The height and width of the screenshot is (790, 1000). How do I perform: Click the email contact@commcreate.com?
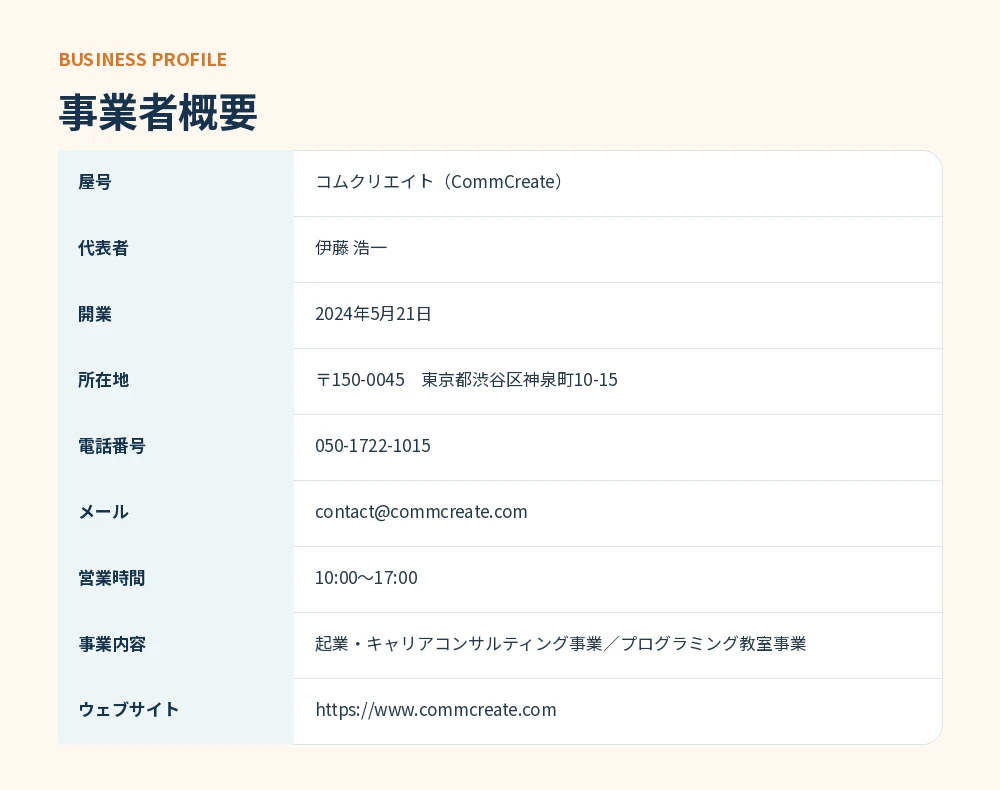[x=422, y=512]
